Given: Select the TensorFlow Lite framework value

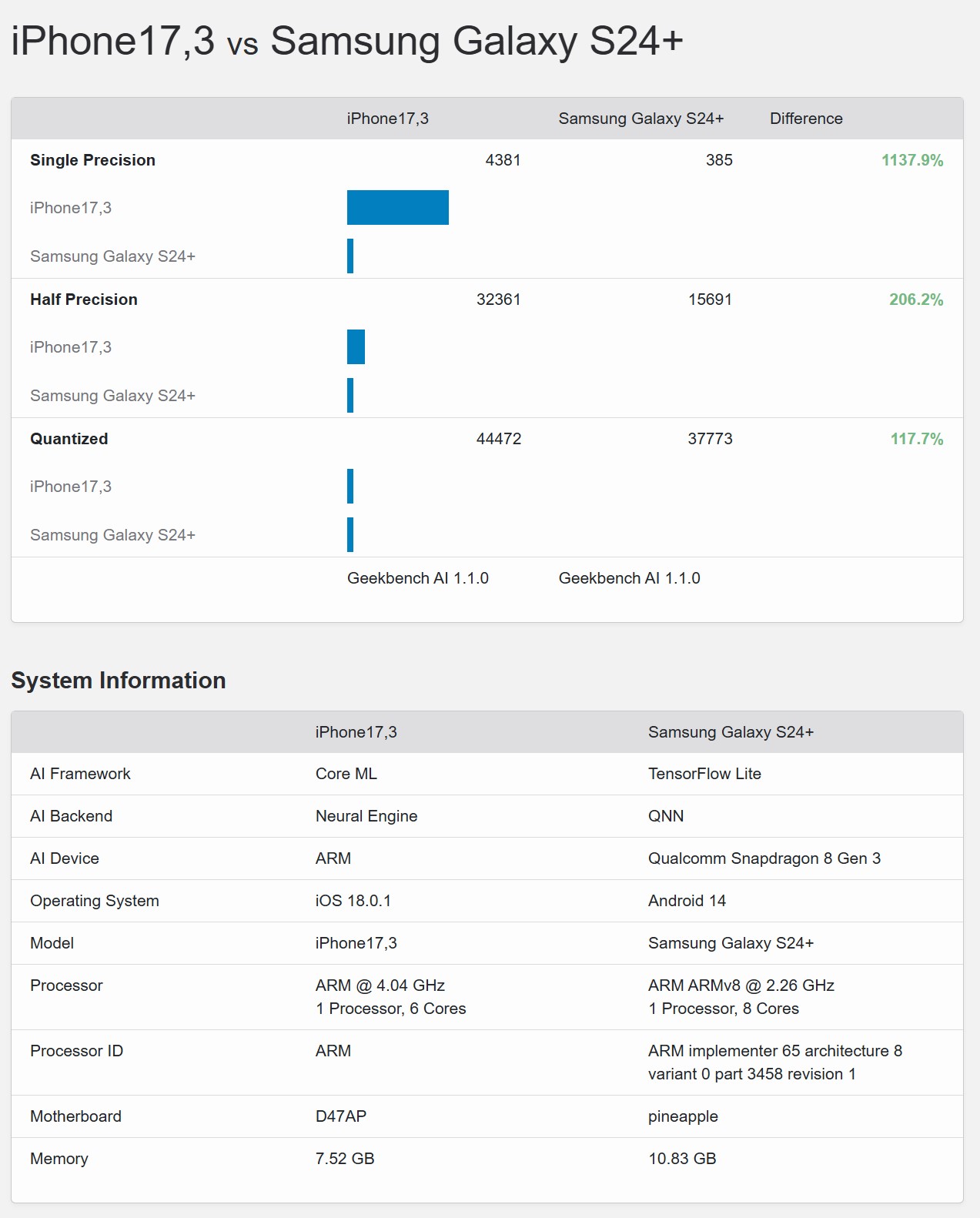Looking at the screenshot, I should click(x=704, y=774).
